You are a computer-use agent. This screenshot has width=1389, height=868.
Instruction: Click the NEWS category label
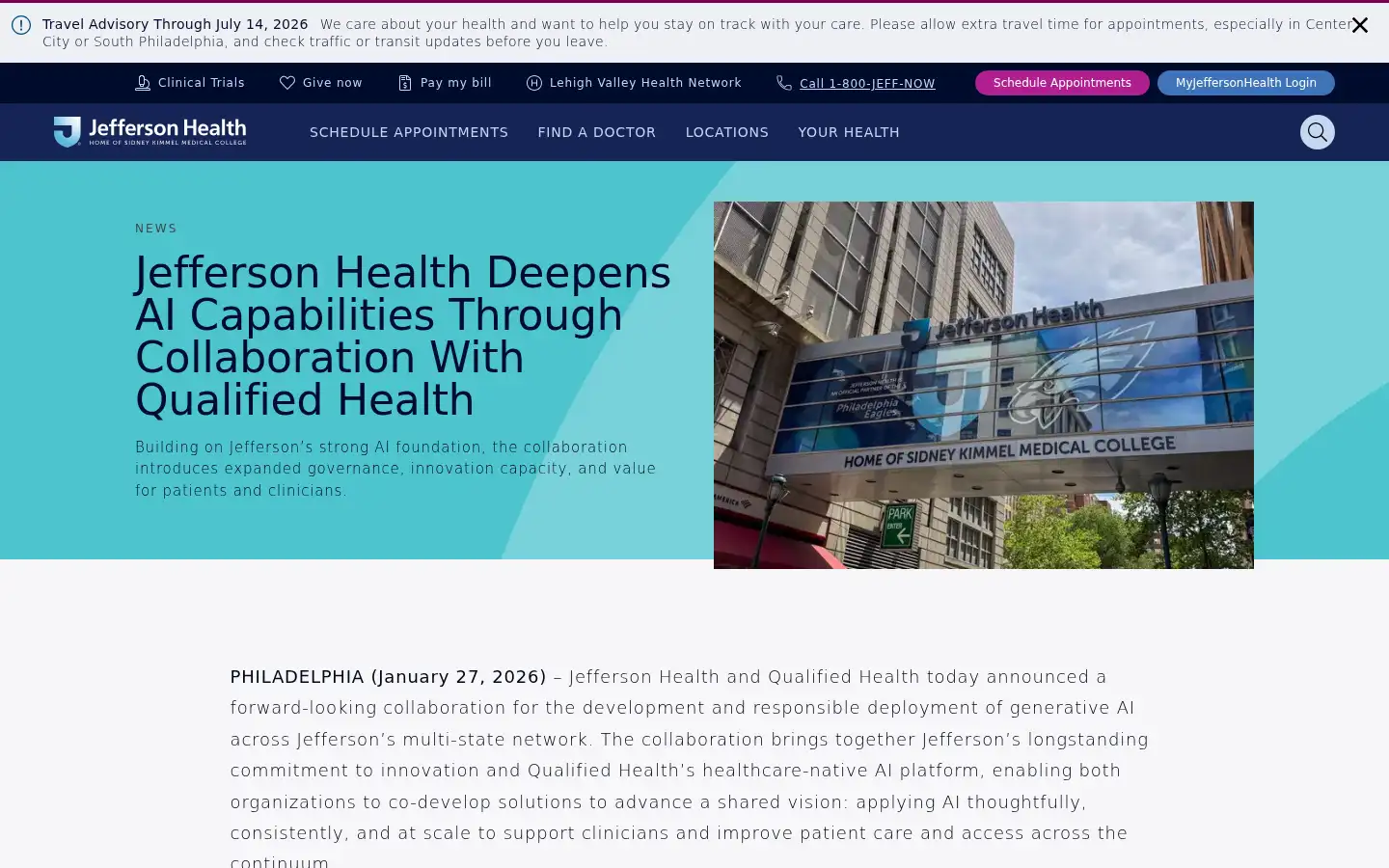156,229
